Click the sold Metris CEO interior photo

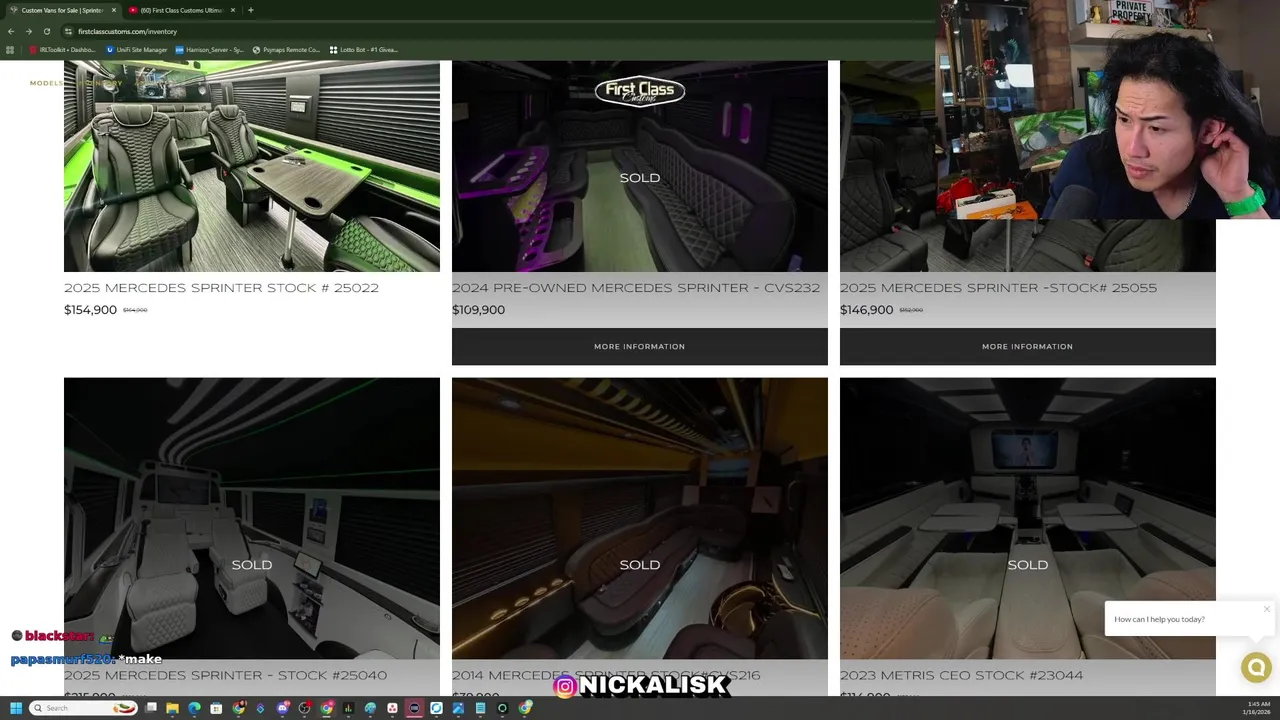(1028, 518)
